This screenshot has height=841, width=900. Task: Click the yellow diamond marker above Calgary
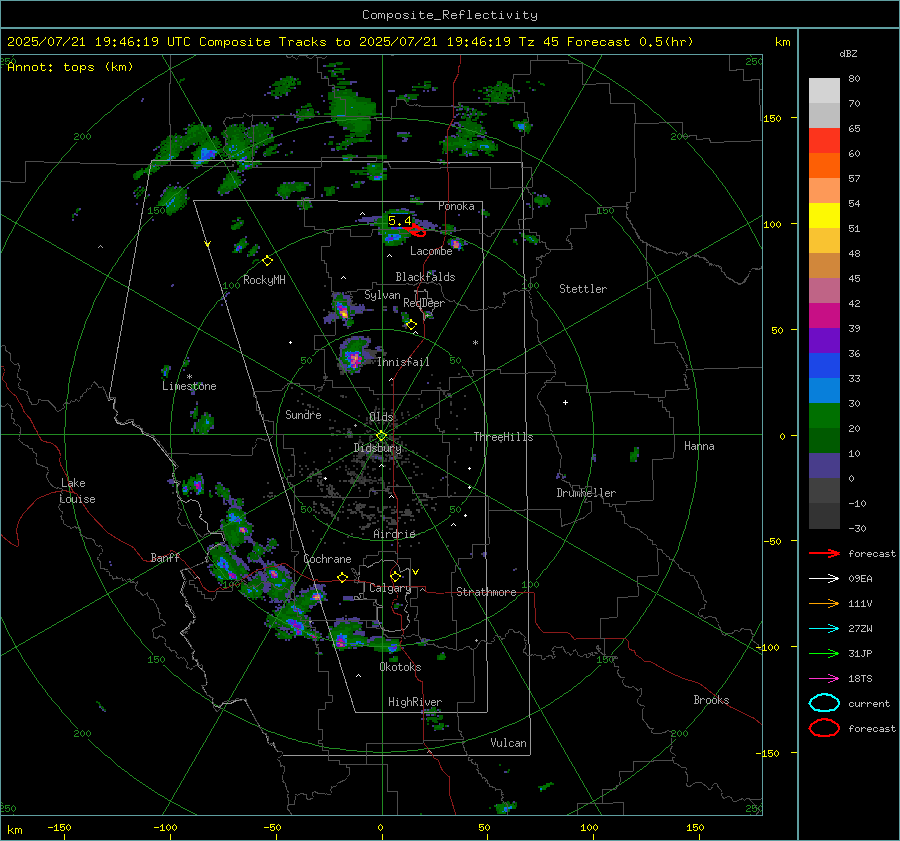(395, 576)
